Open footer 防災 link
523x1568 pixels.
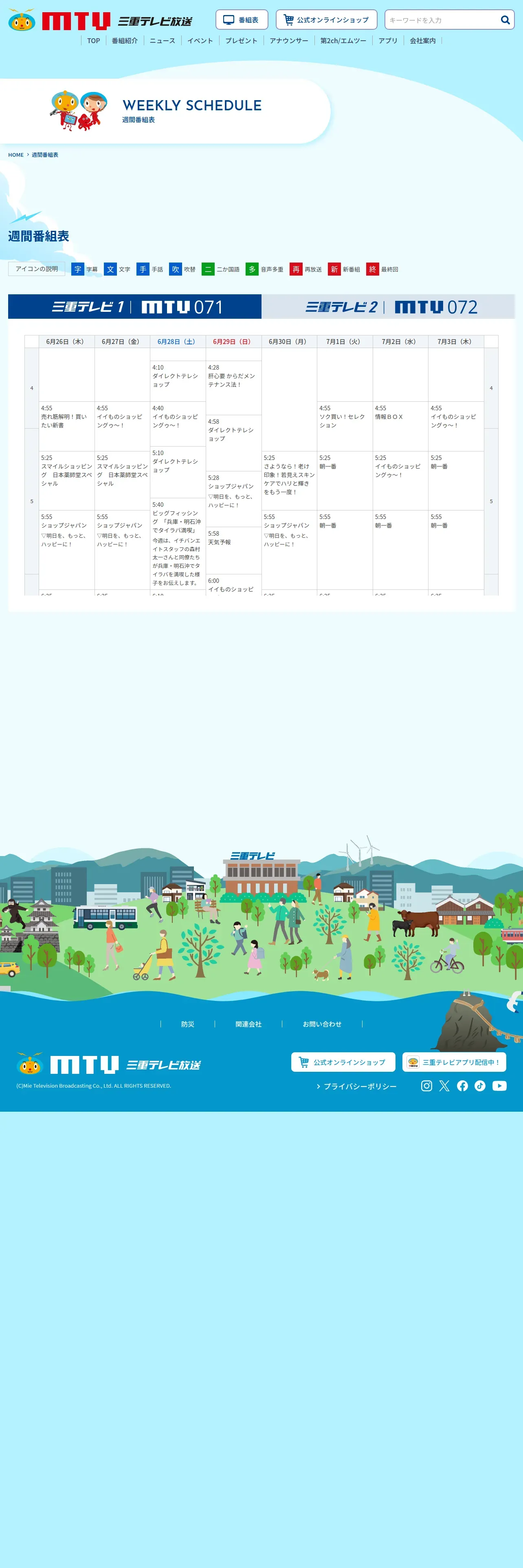pos(187,1024)
